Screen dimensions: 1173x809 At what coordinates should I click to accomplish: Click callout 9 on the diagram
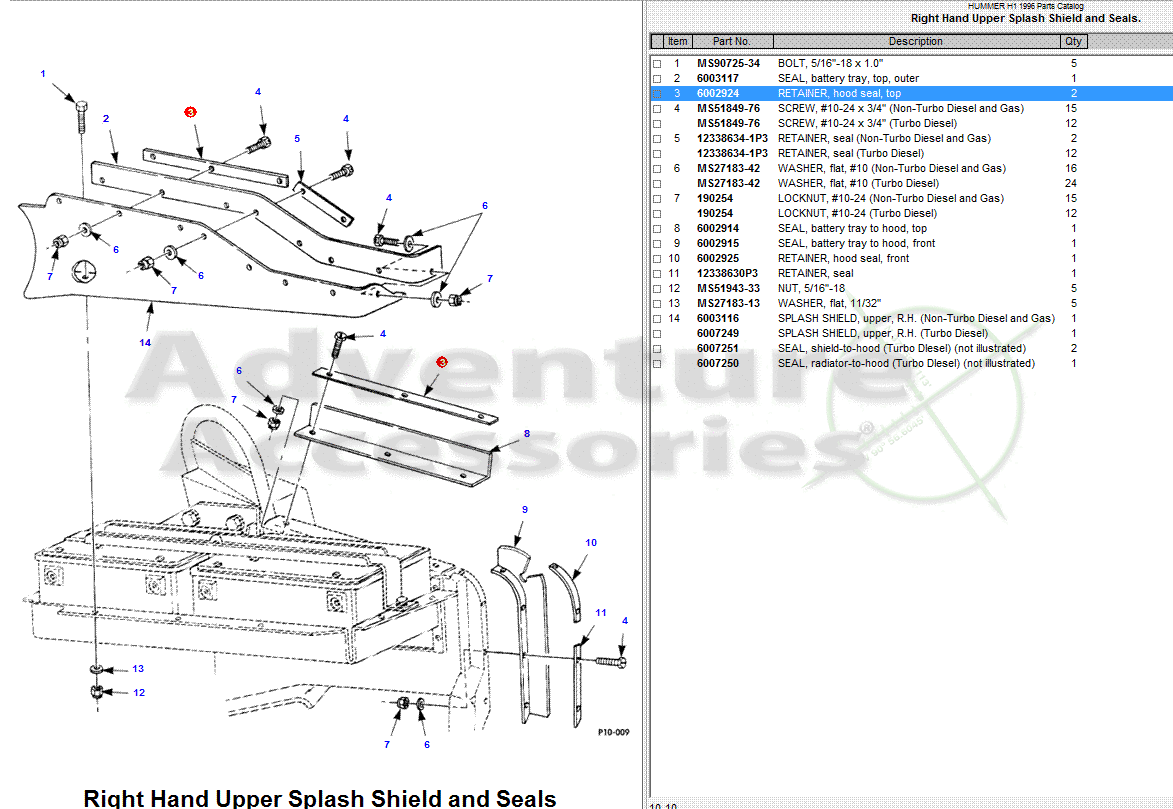click(524, 509)
